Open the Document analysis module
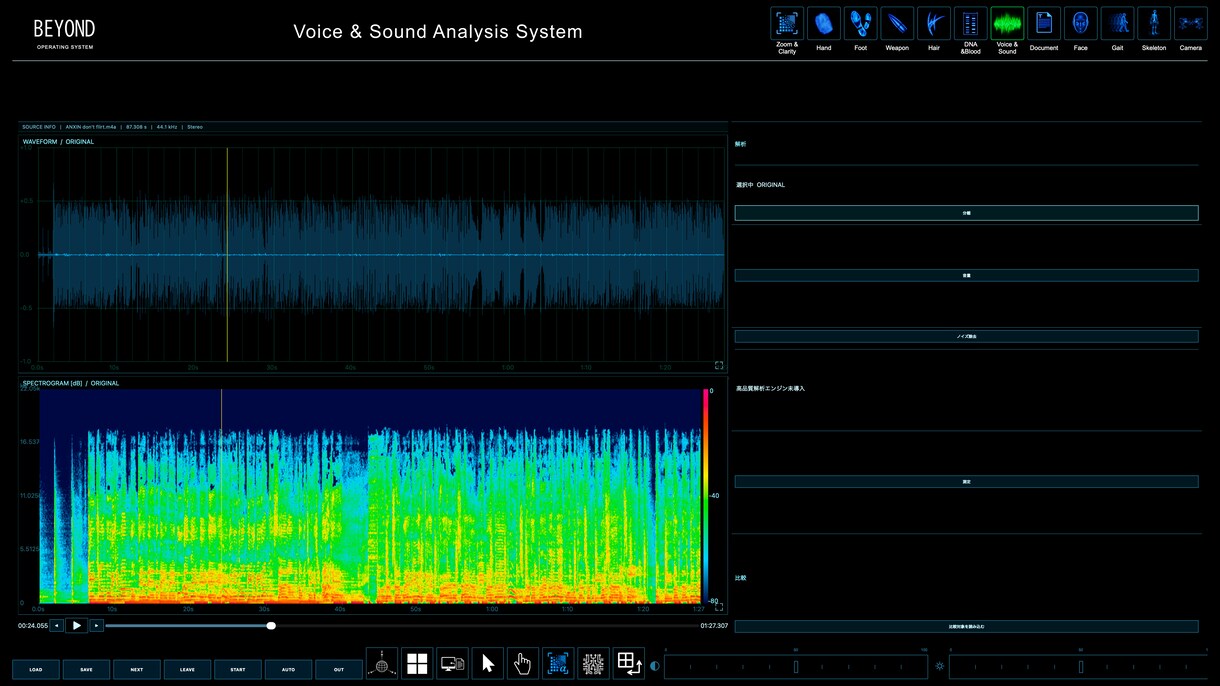This screenshot has width=1220, height=686. point(1044,23)
